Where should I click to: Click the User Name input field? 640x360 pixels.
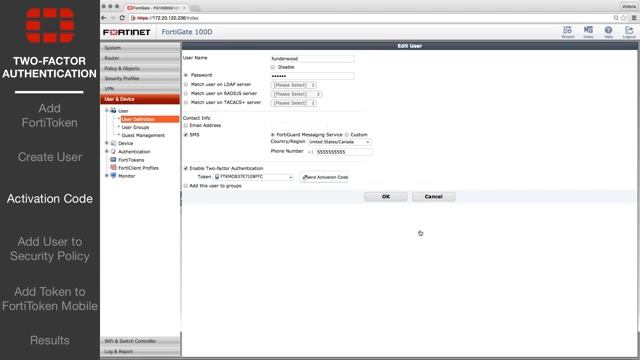[312, 59]
